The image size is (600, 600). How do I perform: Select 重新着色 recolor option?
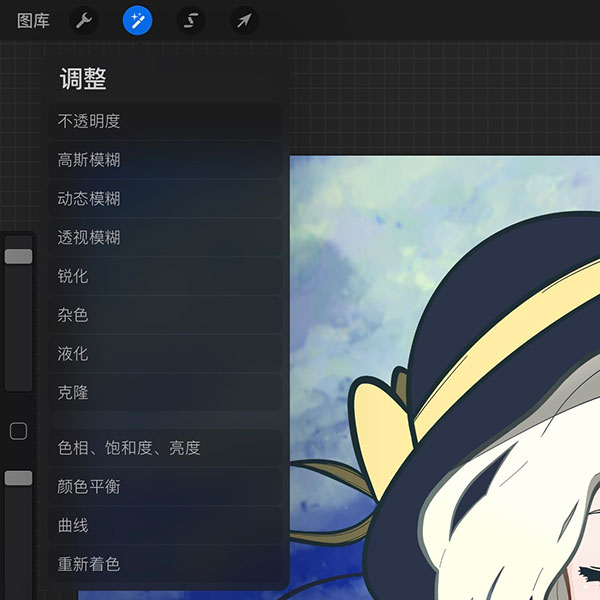pos(165,564)
